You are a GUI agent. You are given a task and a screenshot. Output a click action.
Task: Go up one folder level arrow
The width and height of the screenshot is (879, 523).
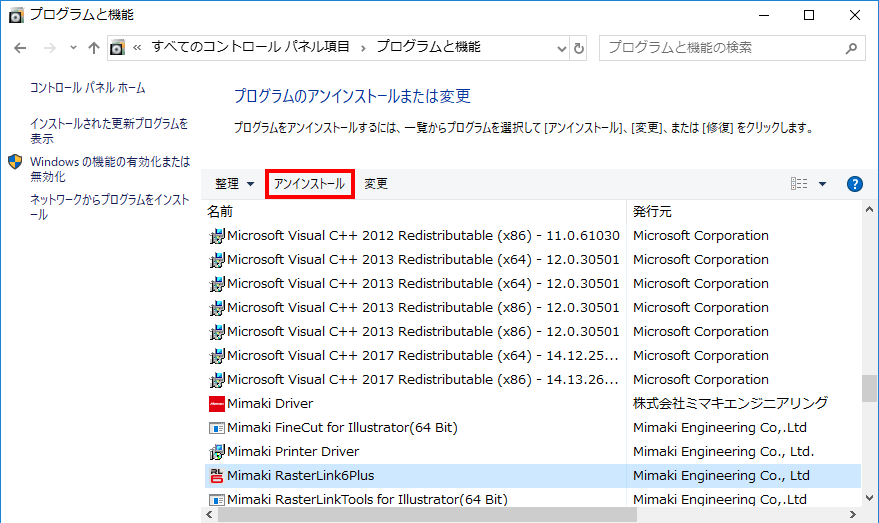[x=94, y=48]
